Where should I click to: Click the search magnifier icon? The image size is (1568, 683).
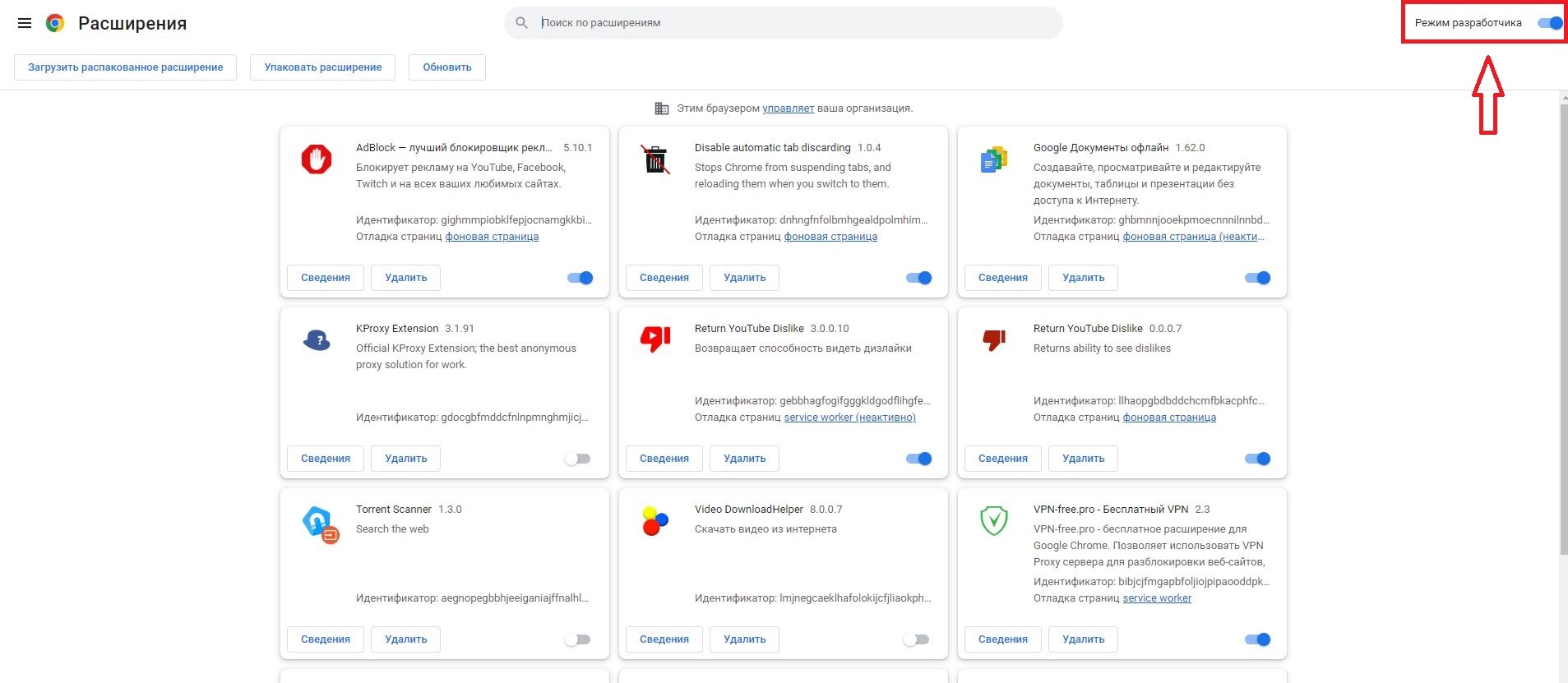pyautogui.click(x=521, y=23)
